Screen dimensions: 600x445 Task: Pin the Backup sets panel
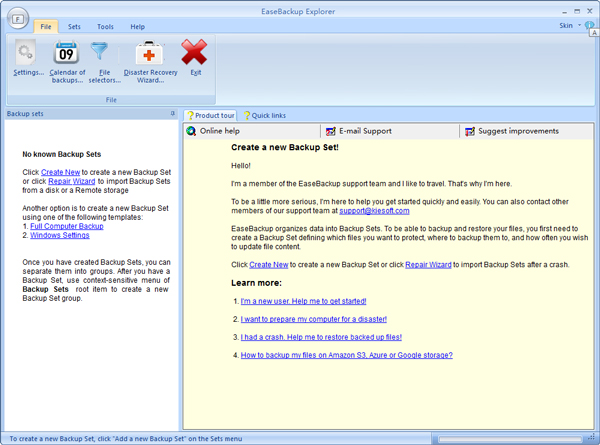173,114
